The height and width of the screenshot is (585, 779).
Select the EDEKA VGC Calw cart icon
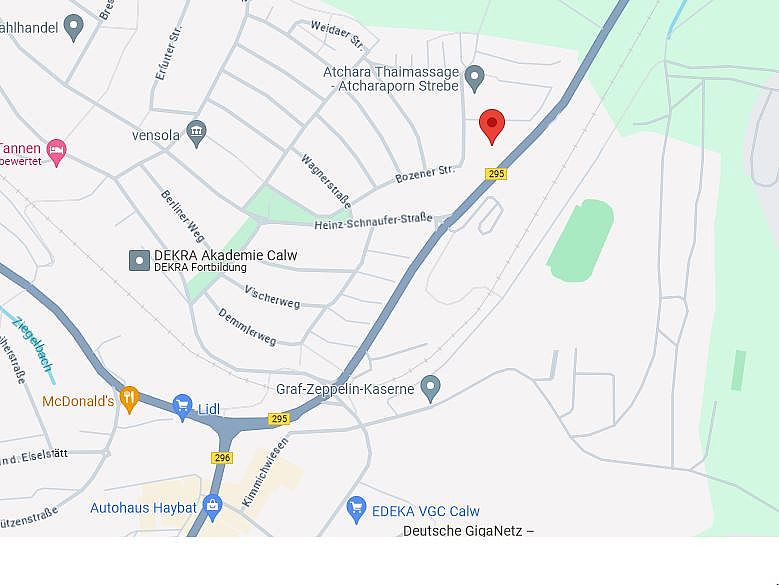(356, 510)
